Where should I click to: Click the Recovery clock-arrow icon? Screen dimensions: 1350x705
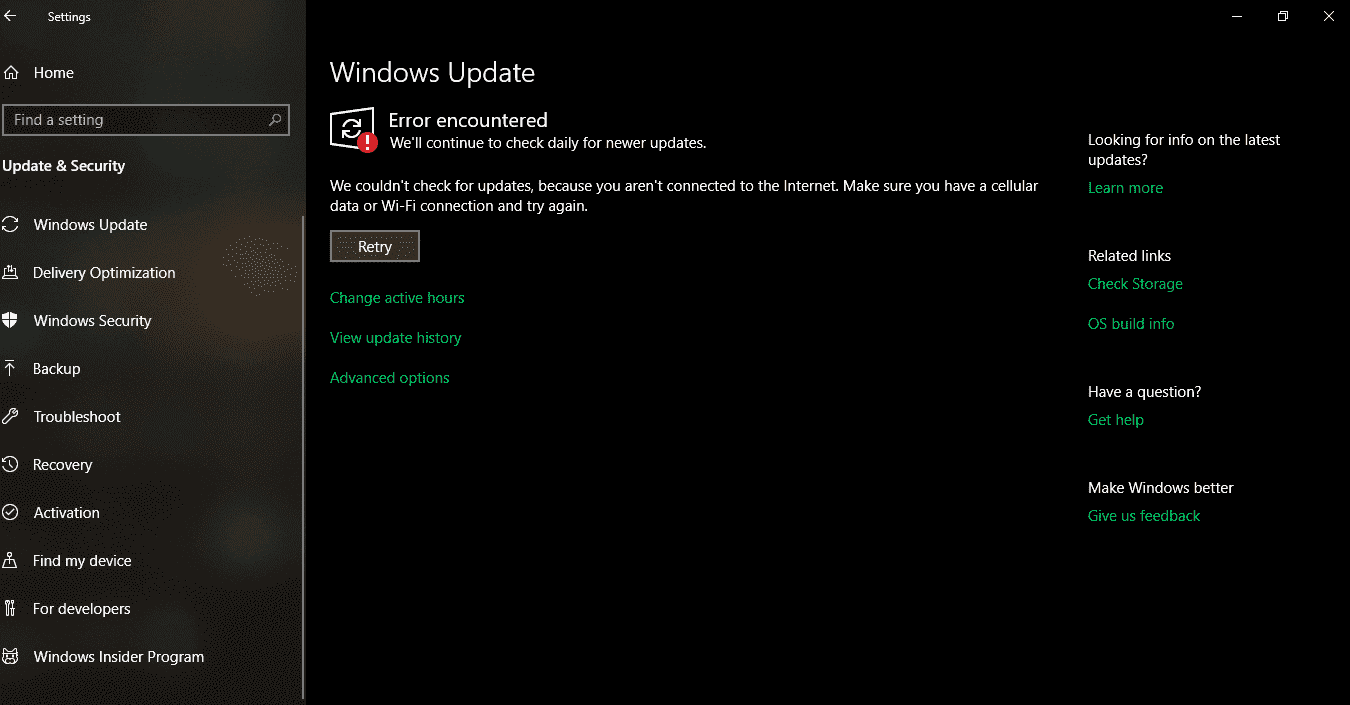[x=11, y=465]
